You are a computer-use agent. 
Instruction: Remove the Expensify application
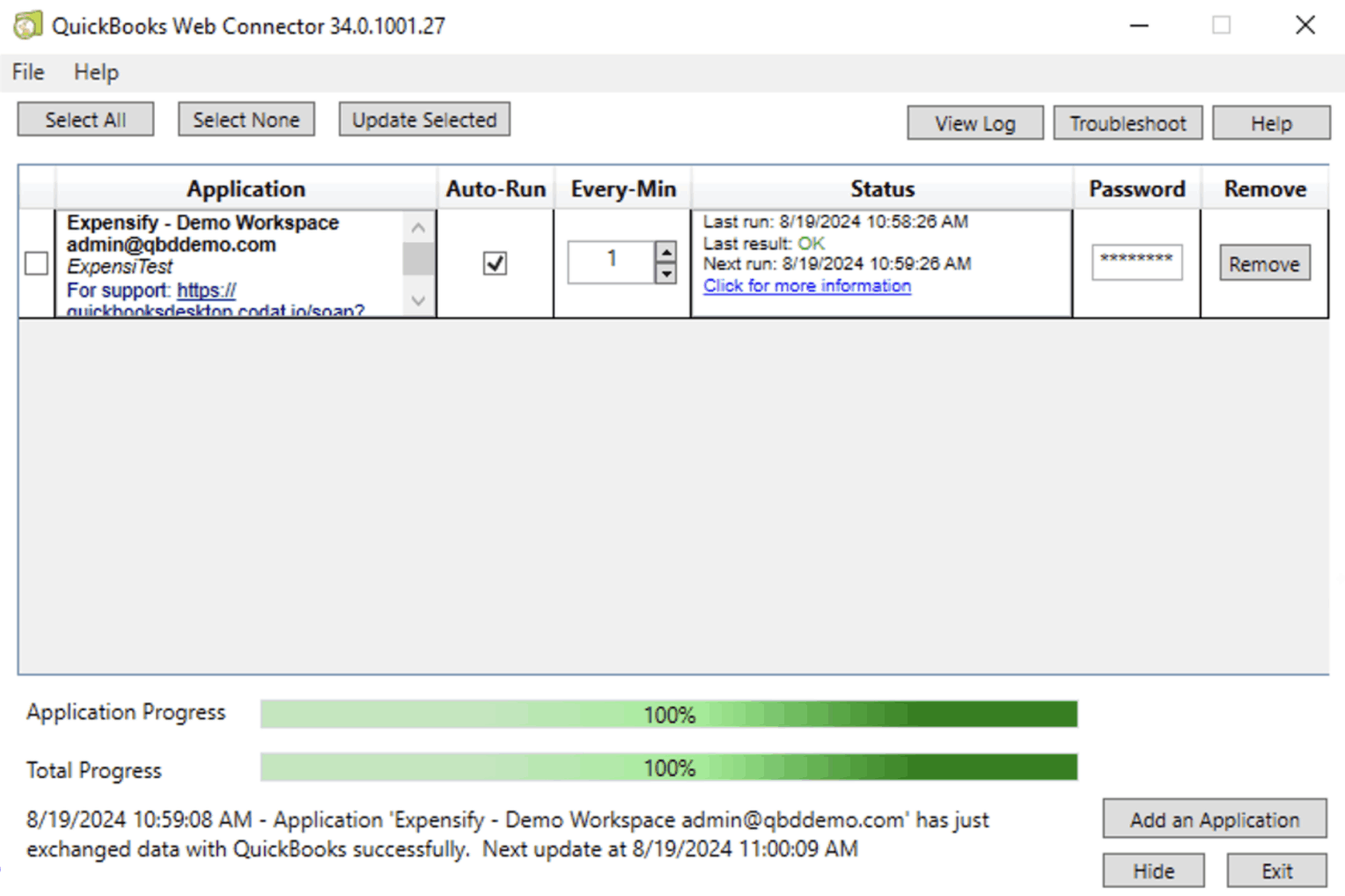click(1264, 263)
